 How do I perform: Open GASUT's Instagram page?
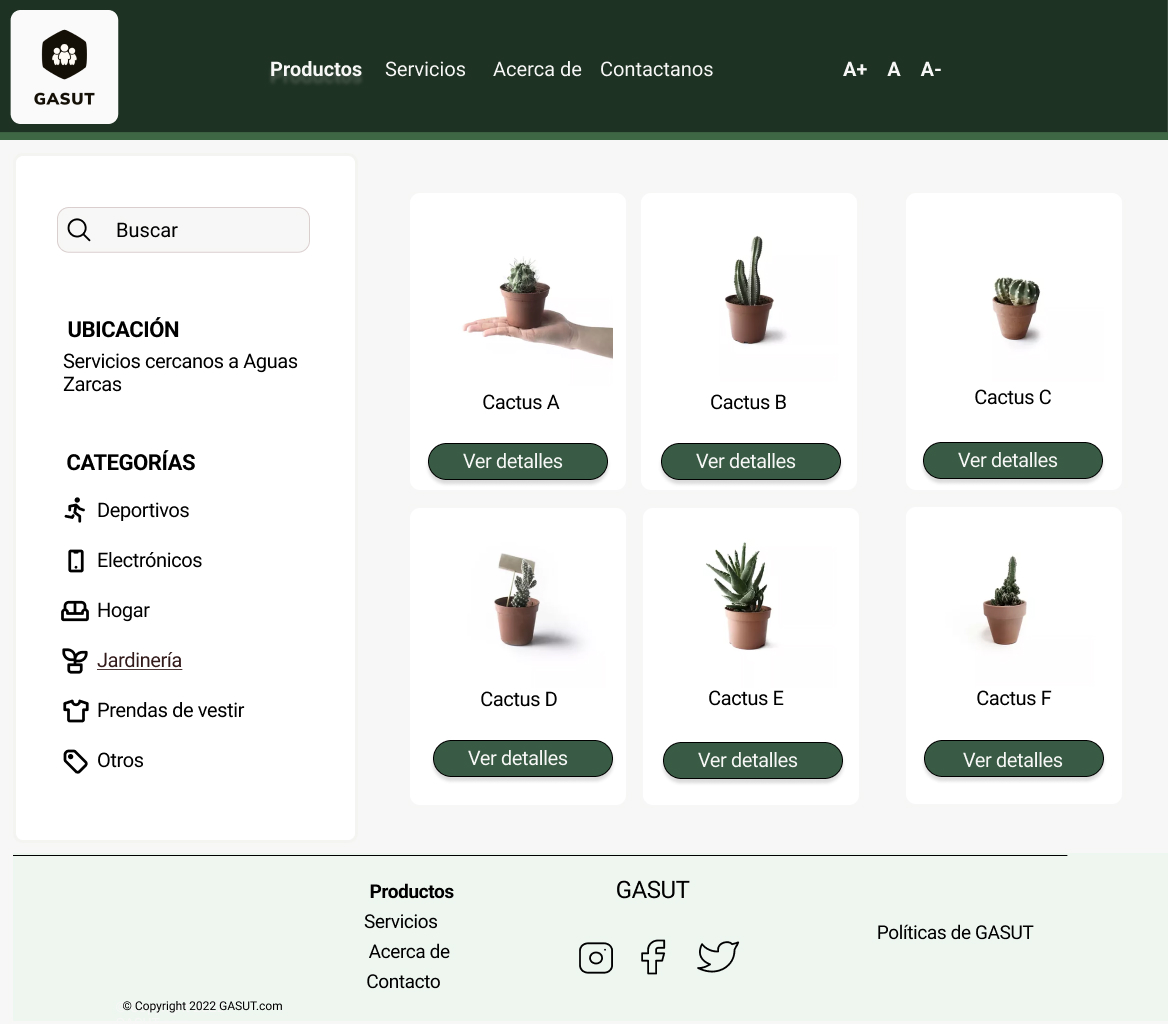(596, 957)
